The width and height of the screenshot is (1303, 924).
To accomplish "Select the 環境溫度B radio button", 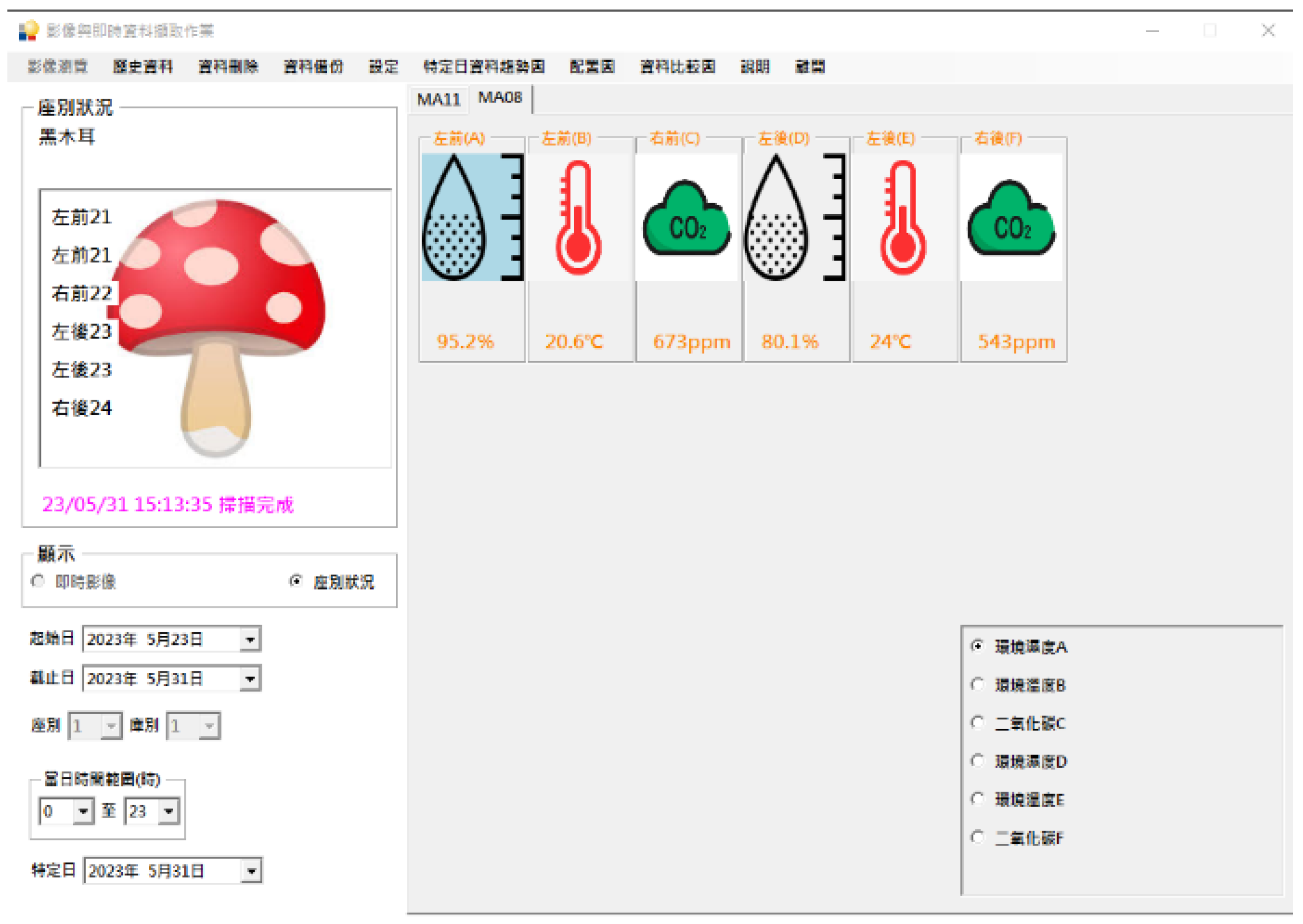I will coord(977,684).
